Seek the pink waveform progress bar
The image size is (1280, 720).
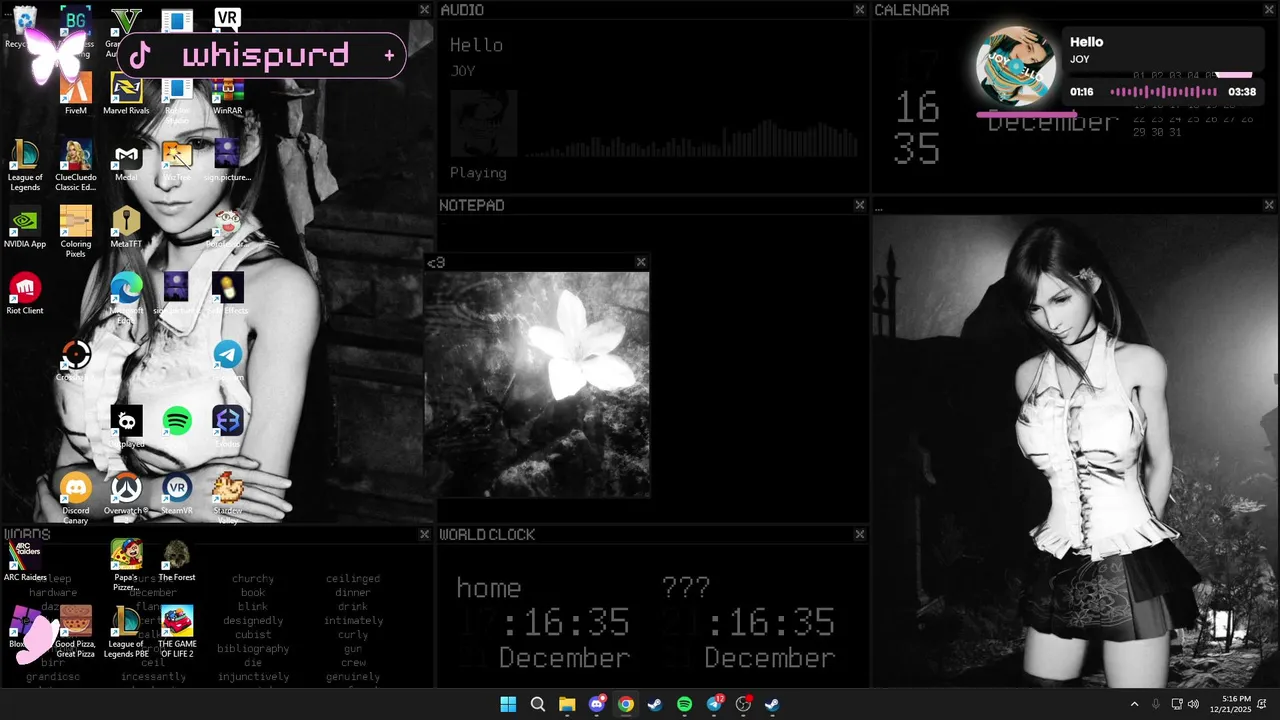pos(1163,92)
